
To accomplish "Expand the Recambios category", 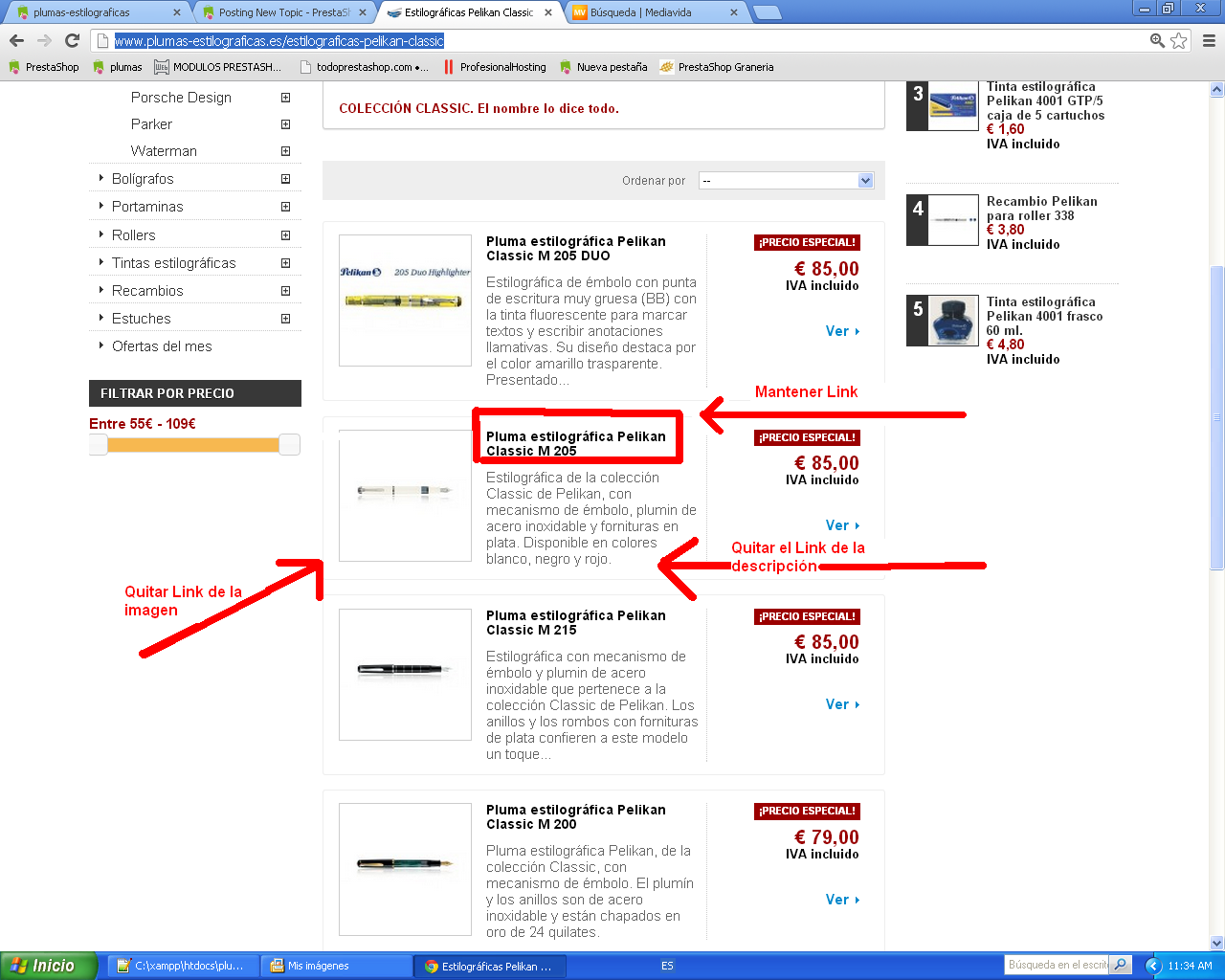I will point(285,291).
